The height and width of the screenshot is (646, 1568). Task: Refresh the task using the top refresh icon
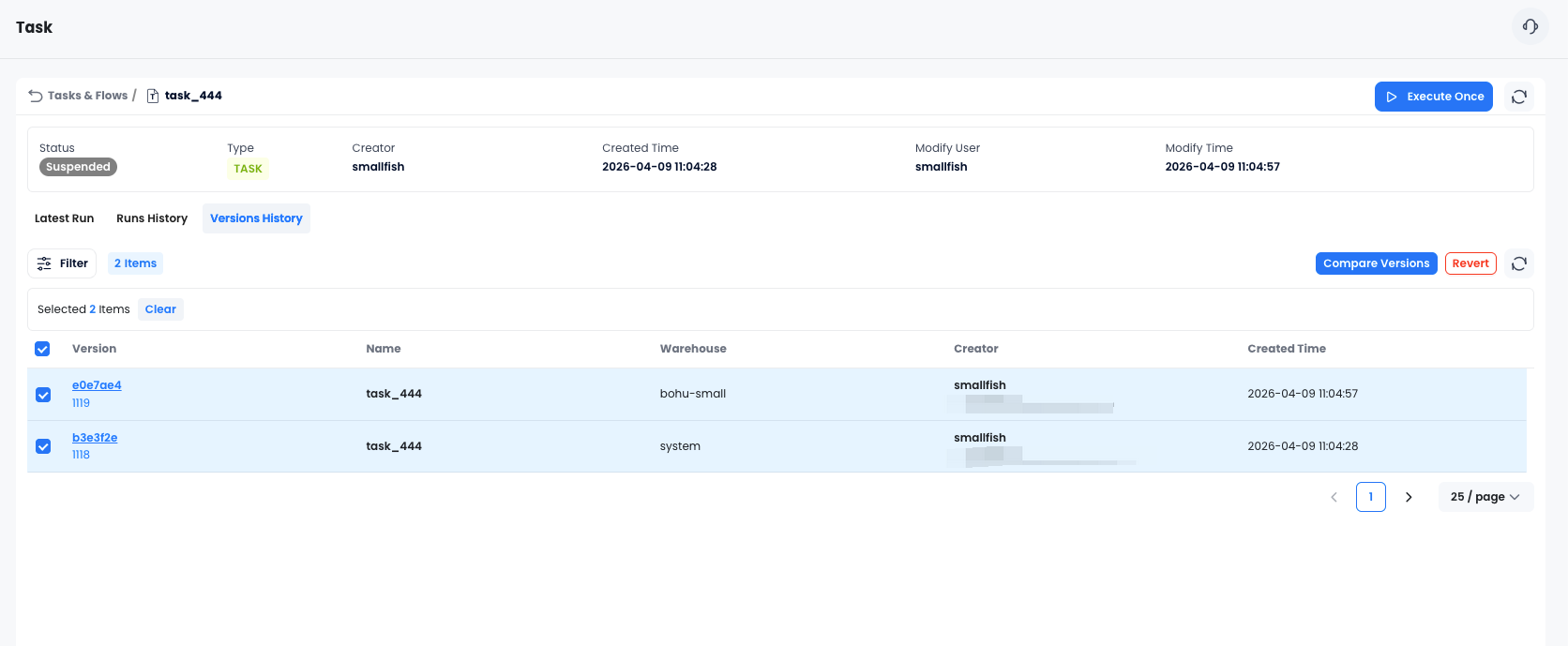(1519, 97)
